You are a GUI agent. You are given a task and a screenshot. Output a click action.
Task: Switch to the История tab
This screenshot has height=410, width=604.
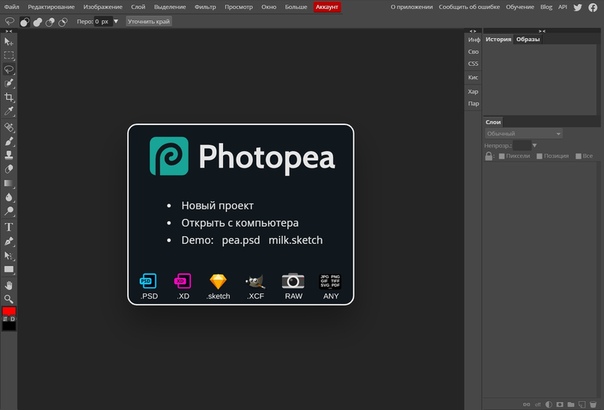[x=498, y=39]
